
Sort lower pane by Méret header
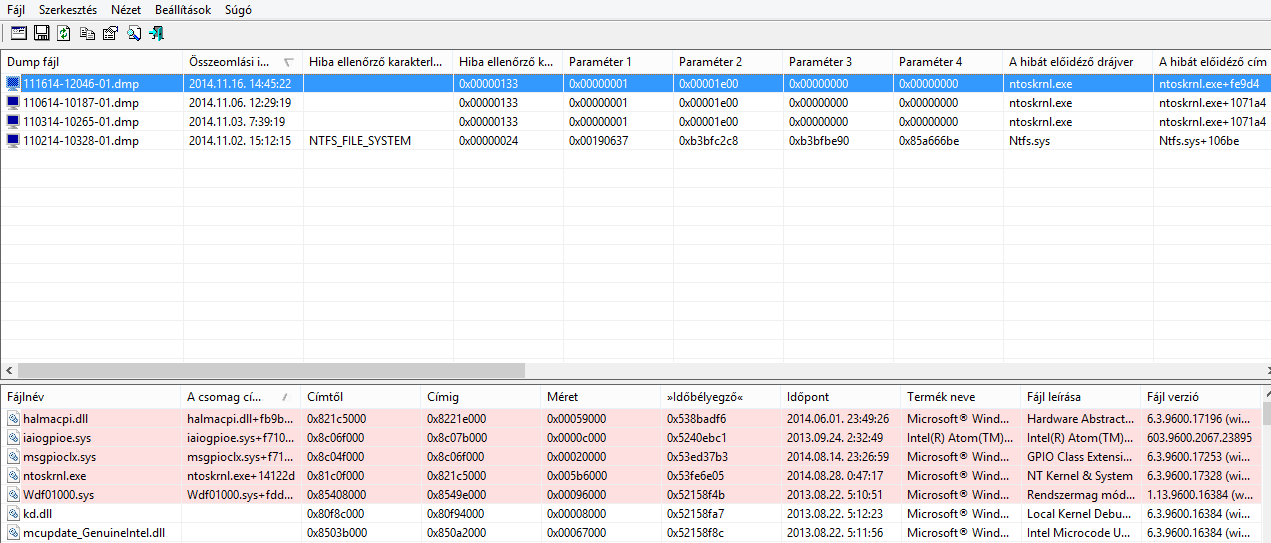600,397
